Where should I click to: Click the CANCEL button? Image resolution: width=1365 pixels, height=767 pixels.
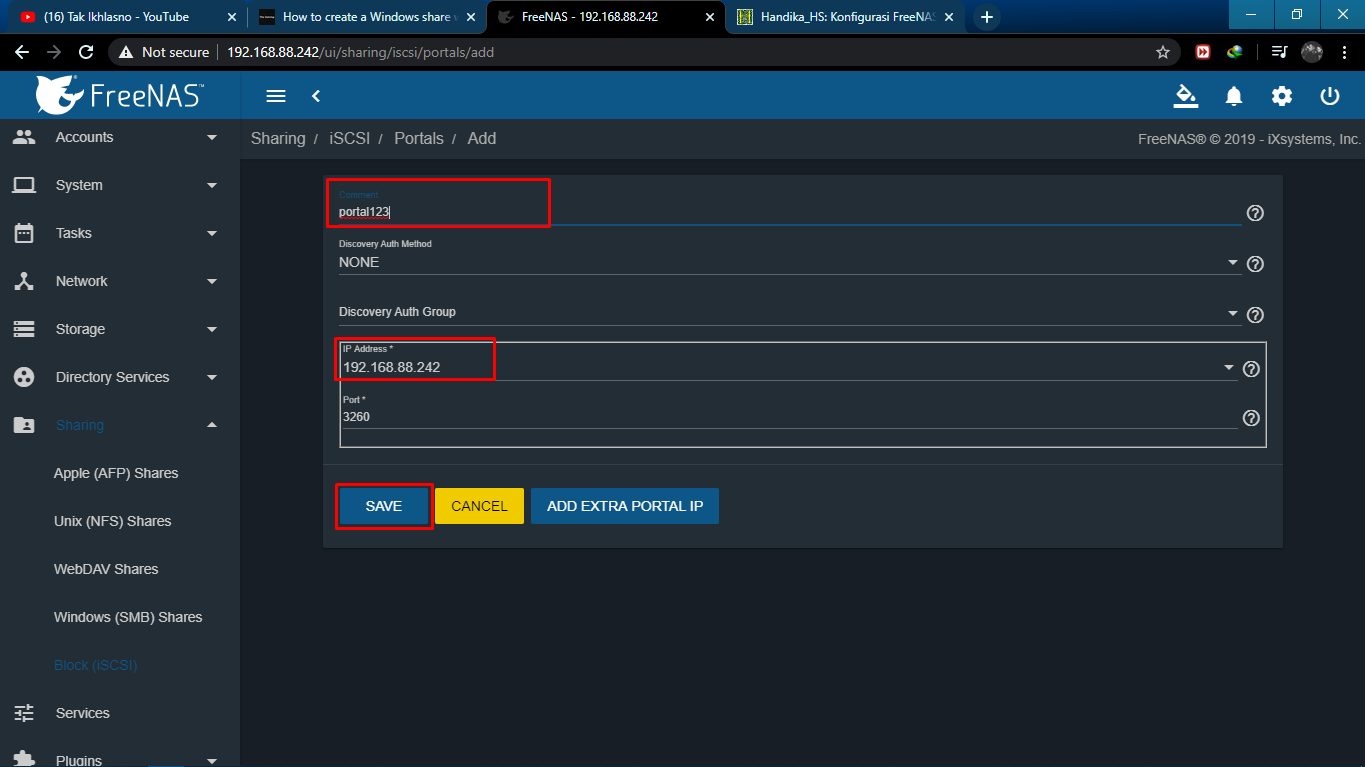pos(480,506)
